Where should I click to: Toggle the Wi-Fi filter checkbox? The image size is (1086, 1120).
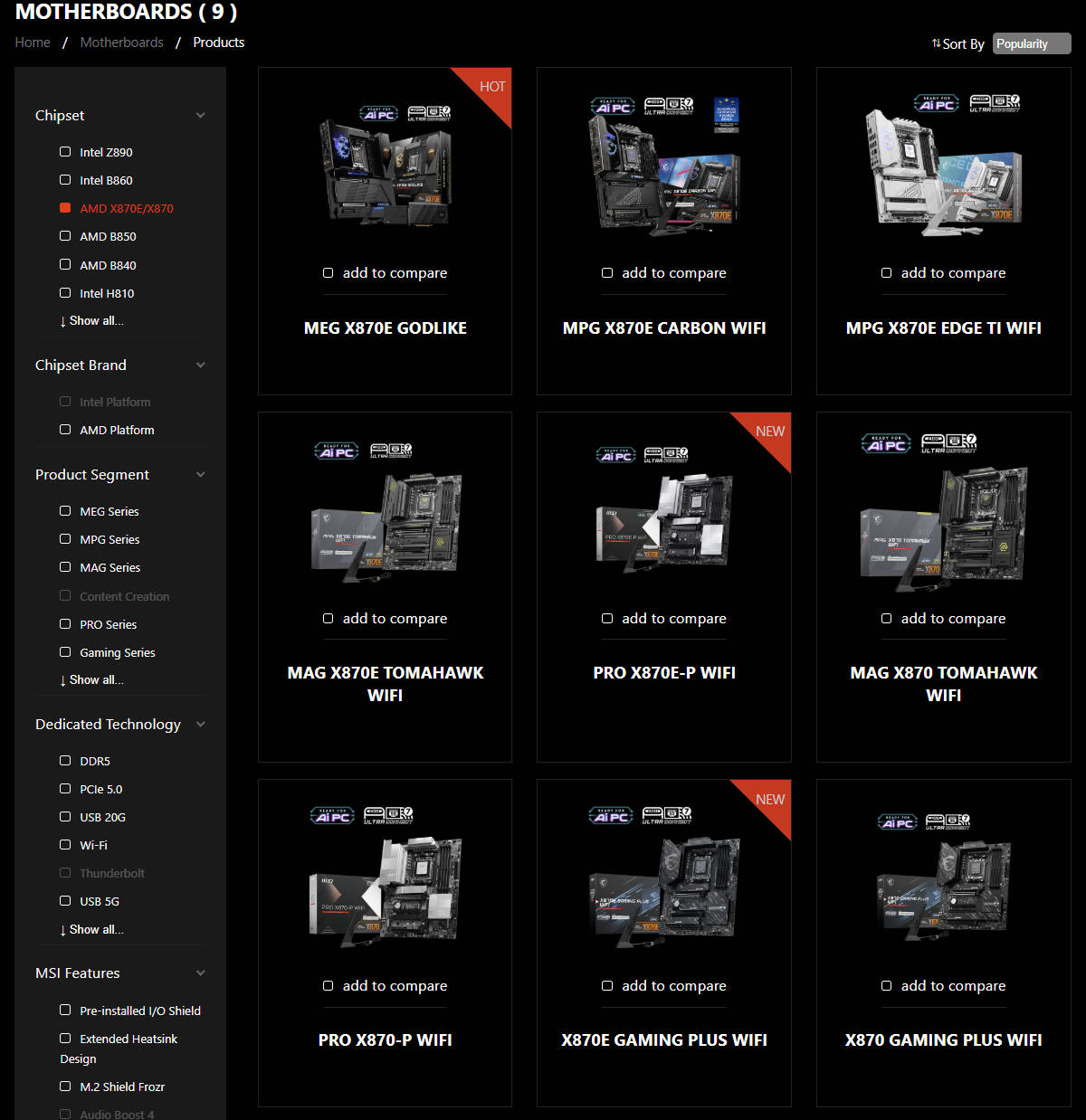pyautogui.click(x=65, y=845)
